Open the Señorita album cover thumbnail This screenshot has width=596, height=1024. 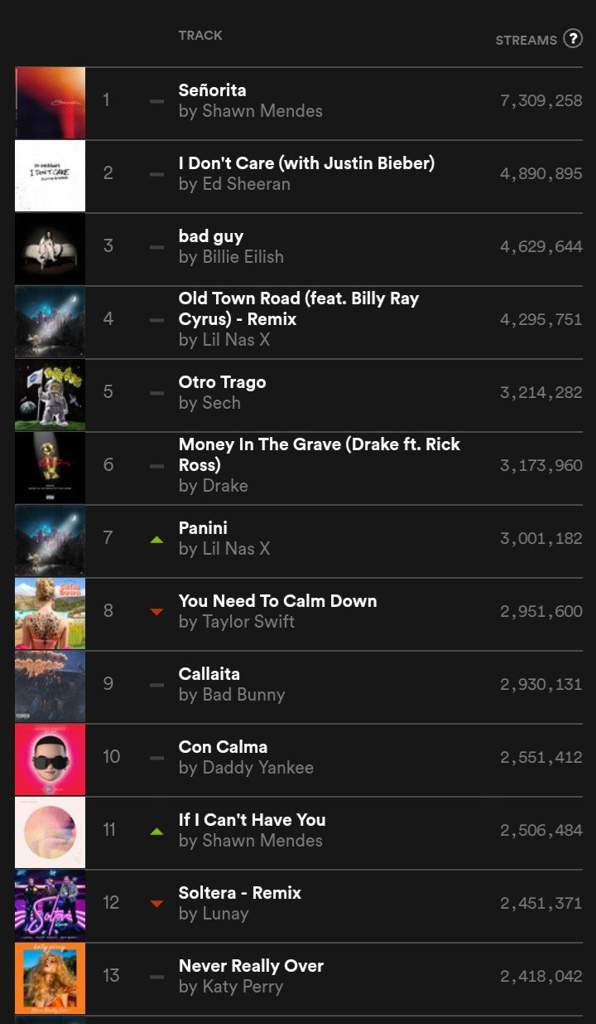[50, 103]
